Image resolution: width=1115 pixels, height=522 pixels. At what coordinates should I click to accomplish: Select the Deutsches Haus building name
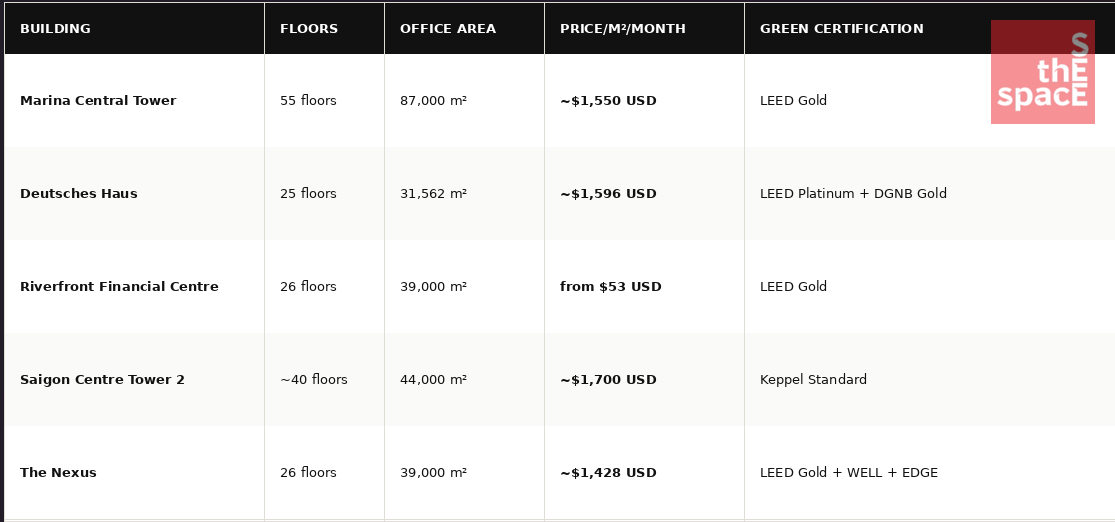click(79, 194)
